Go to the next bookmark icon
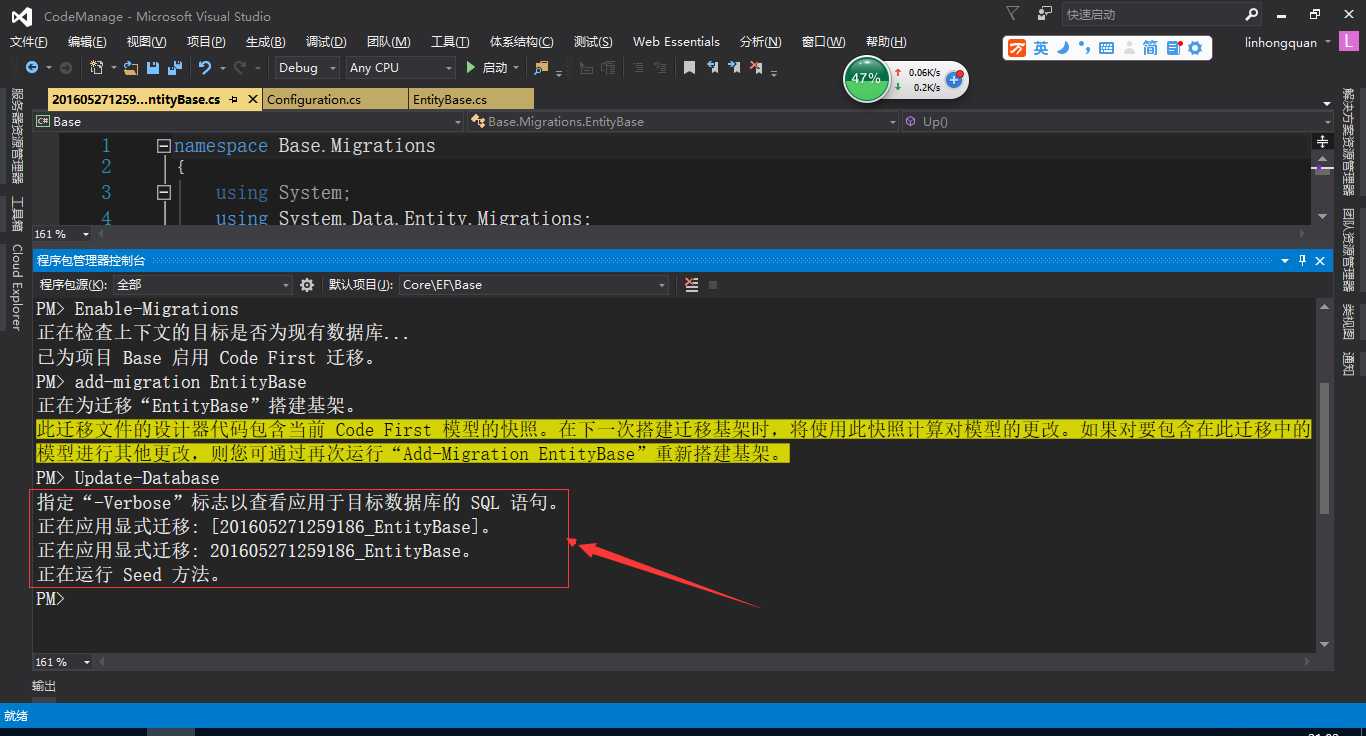1366x736 pixels. tap(734, 68)
